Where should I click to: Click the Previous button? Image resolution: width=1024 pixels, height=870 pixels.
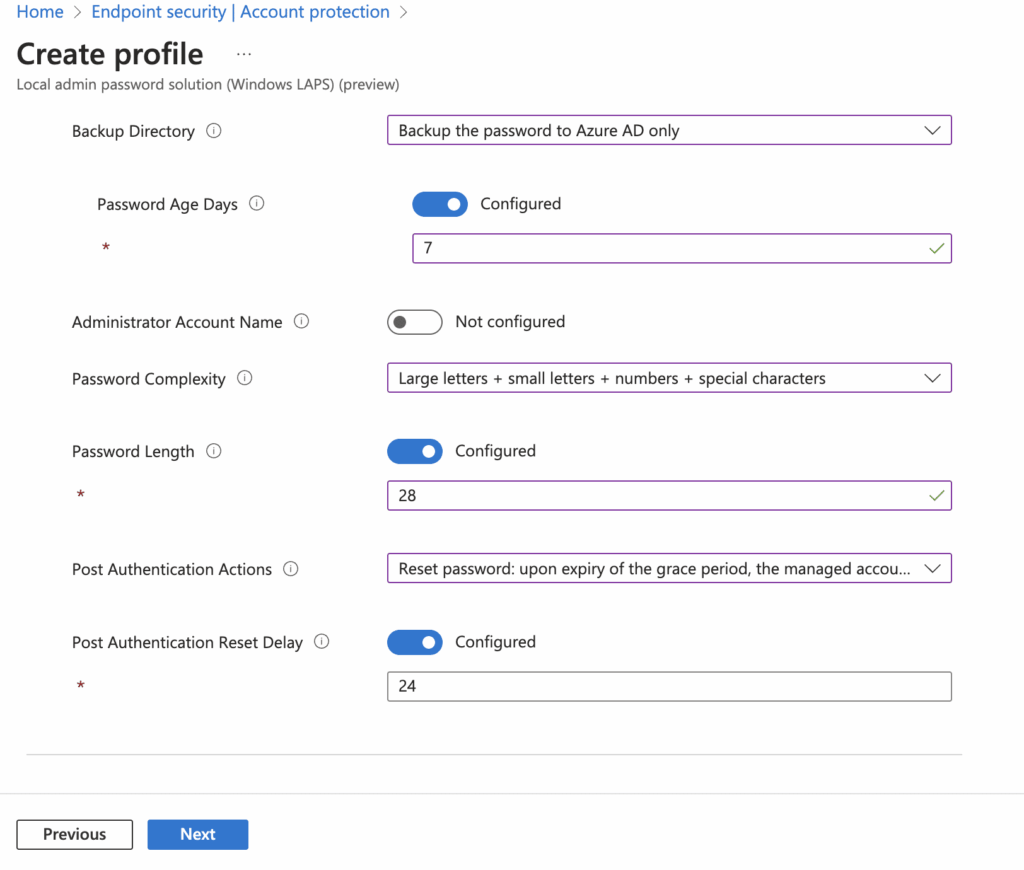(x=74, y=834)
